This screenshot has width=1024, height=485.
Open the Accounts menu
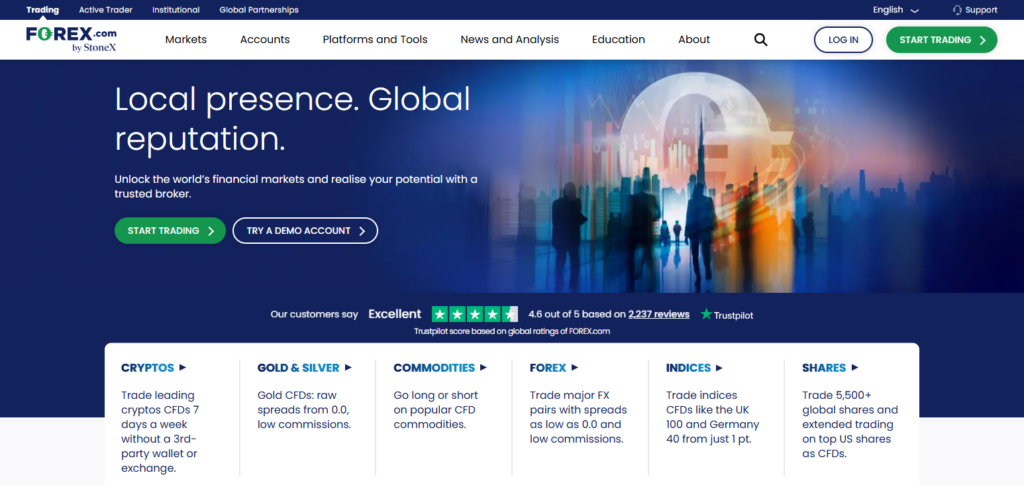click(264, 39)
